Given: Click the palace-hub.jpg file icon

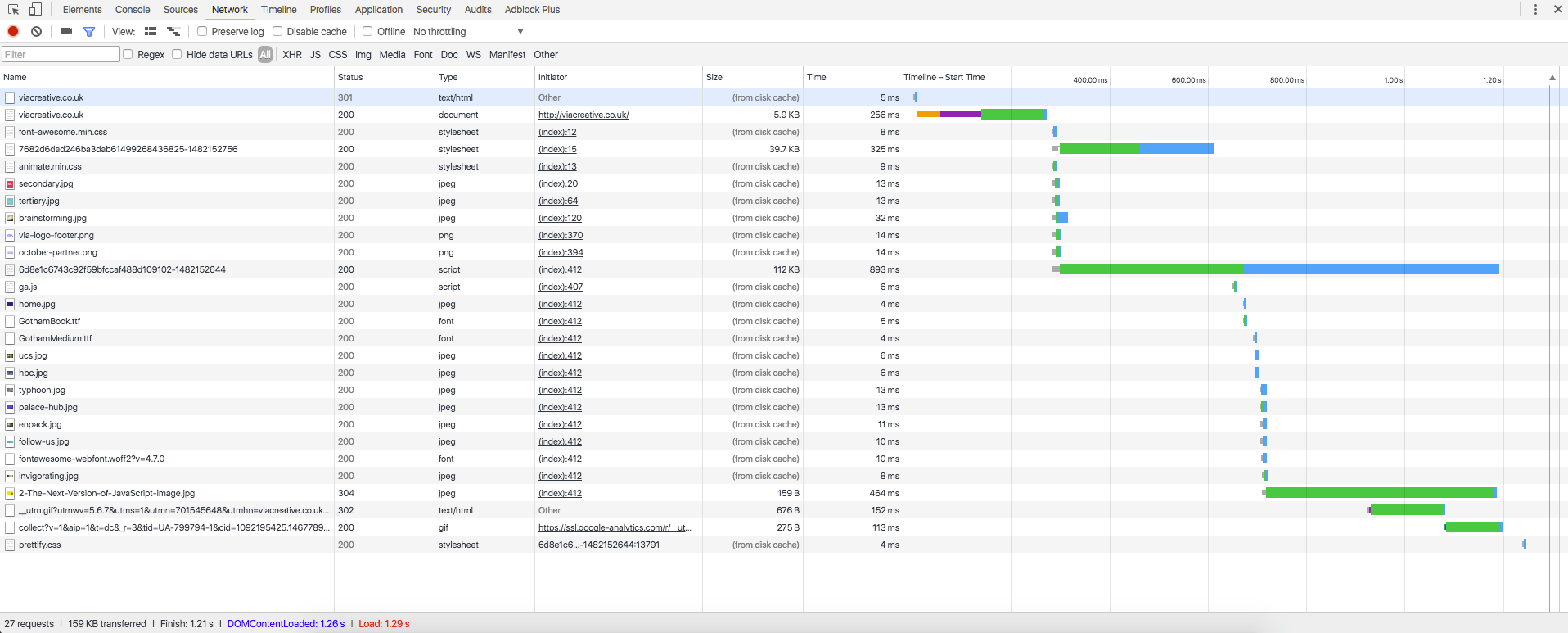Looking at the screenshot, I should click(10, 407).
